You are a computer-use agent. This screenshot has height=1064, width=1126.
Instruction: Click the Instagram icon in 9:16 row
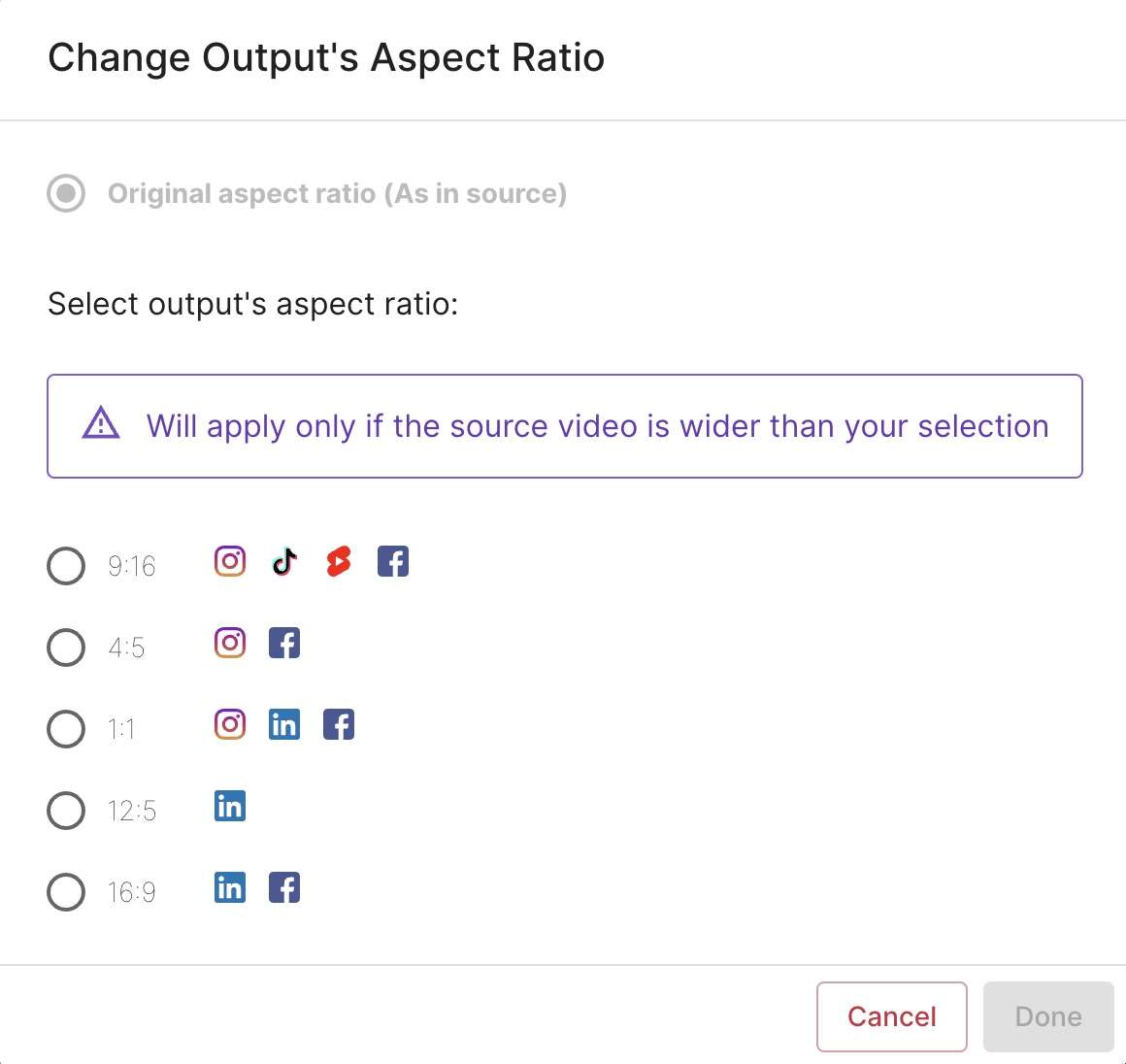pos(230,561)
